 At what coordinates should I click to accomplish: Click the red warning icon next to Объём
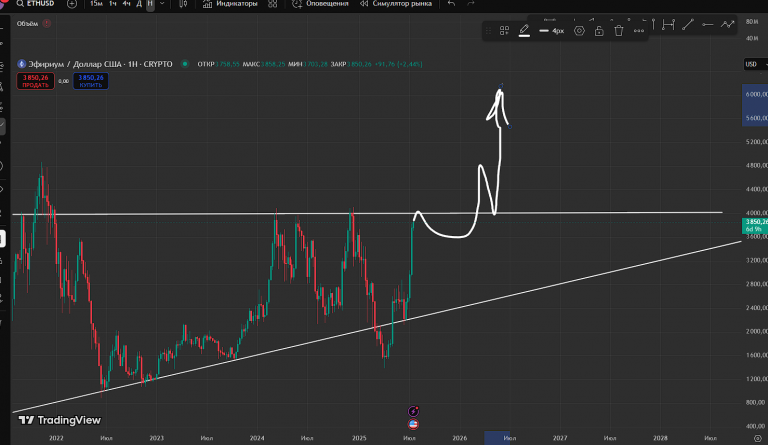(x=47, y=23)
